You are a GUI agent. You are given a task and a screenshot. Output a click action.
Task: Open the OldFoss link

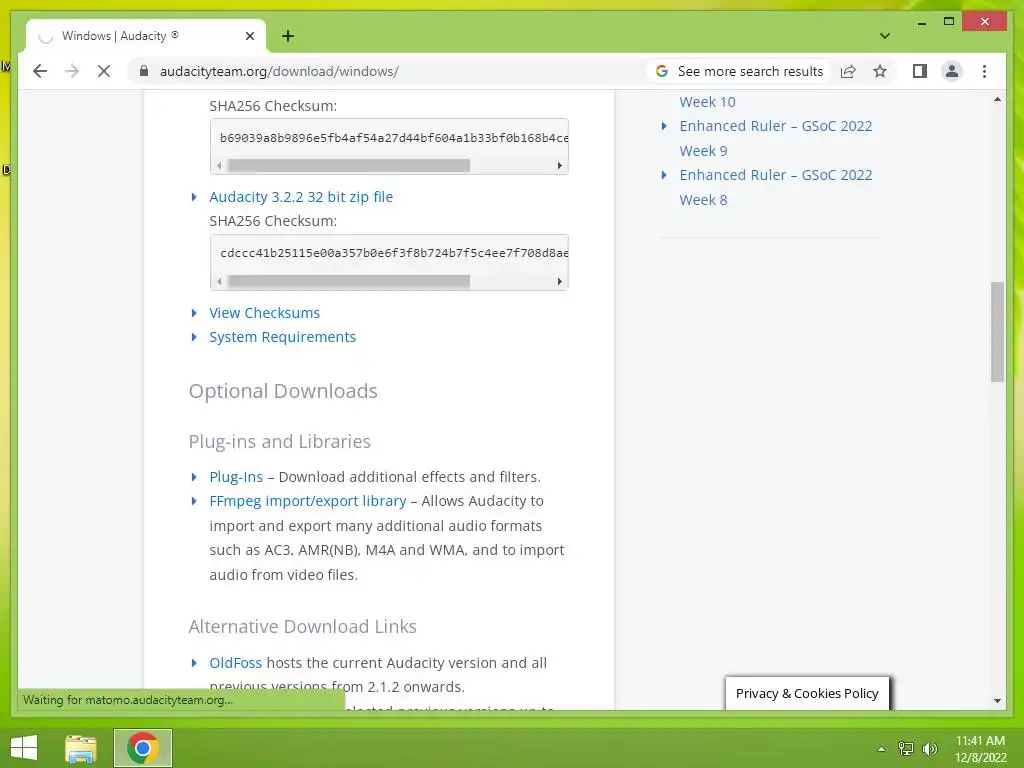235,663
